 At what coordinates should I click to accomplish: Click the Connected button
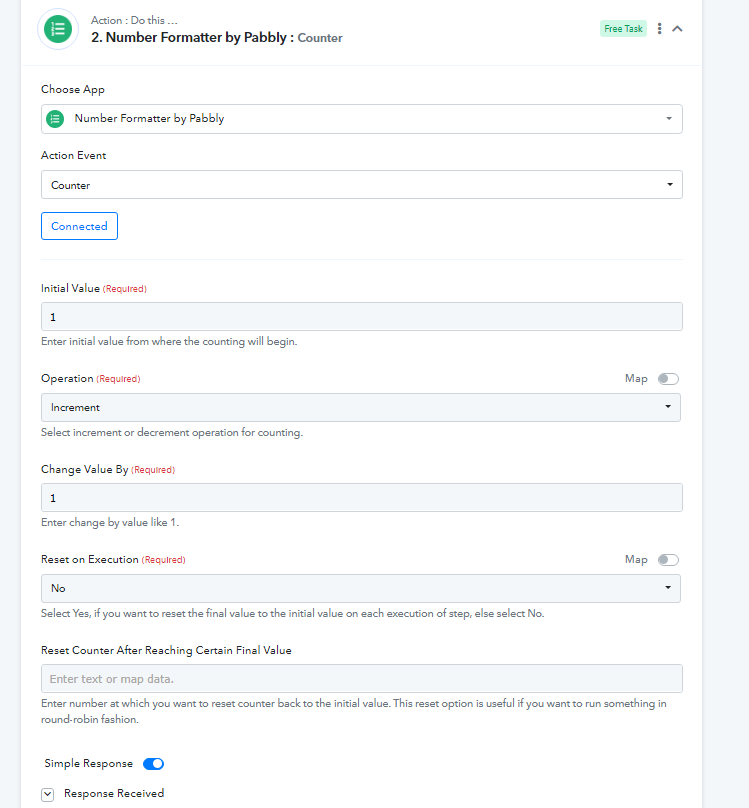[x=79, y=226]
